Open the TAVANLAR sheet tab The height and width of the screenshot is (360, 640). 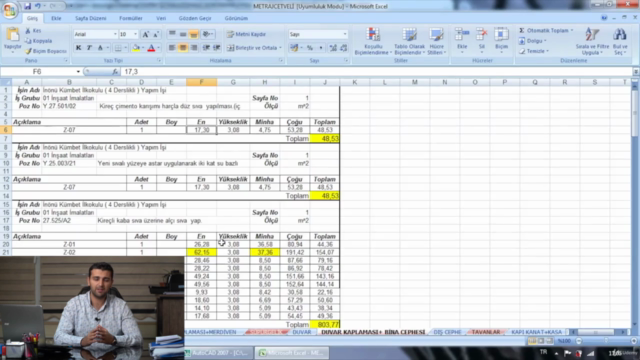[x=486, y=332]
